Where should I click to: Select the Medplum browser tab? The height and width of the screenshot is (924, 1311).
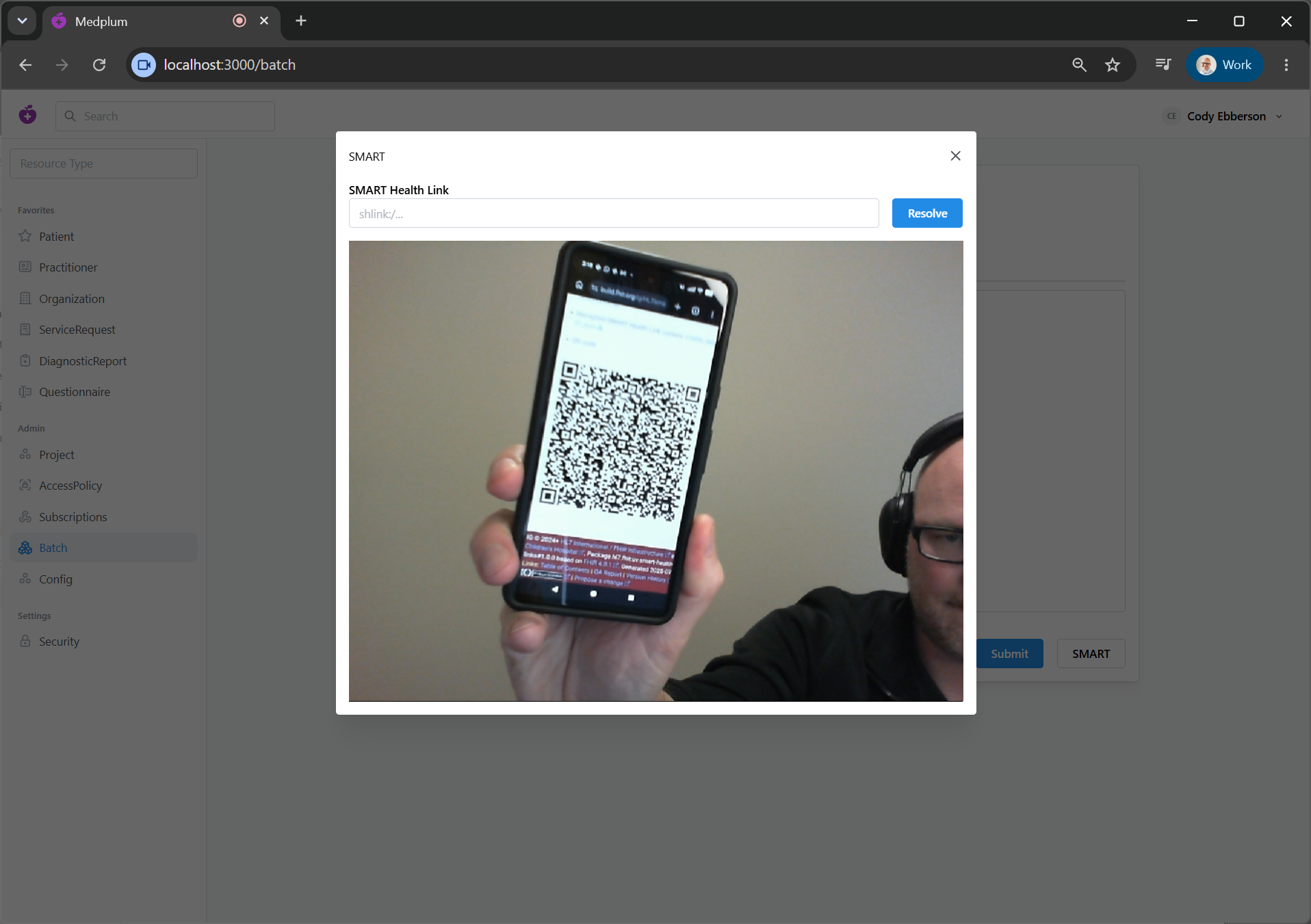pos(161,21)
